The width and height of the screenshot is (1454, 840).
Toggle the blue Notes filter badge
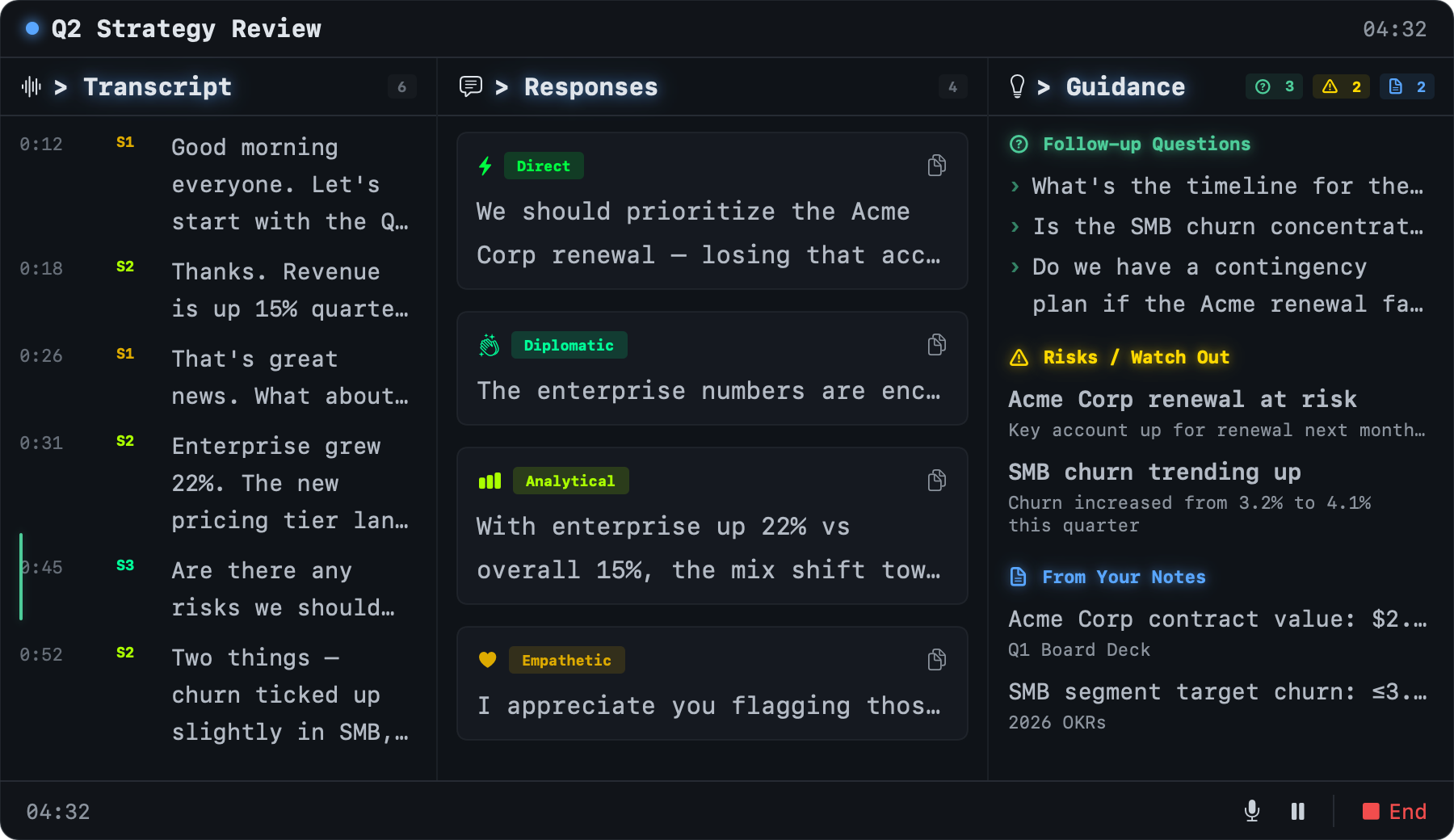coord(1407,86)
